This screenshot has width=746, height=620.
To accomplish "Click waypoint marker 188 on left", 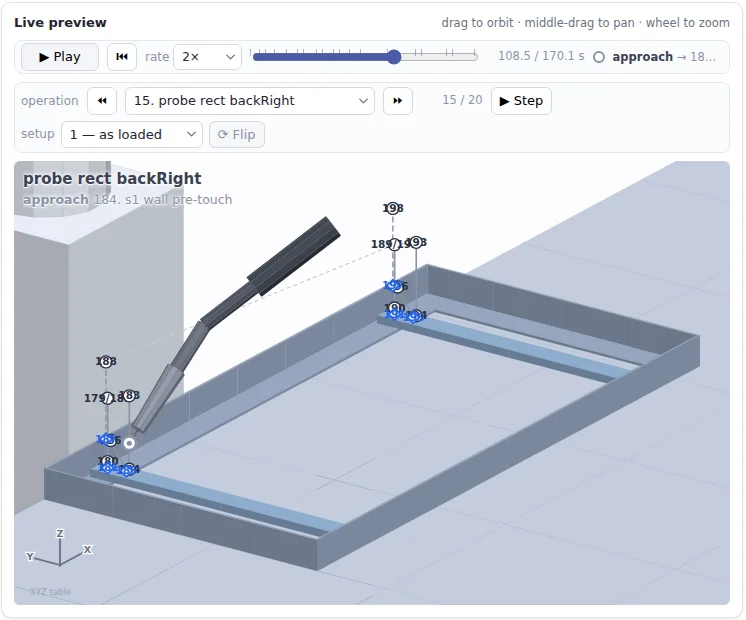I will click(x=106, y=362).
